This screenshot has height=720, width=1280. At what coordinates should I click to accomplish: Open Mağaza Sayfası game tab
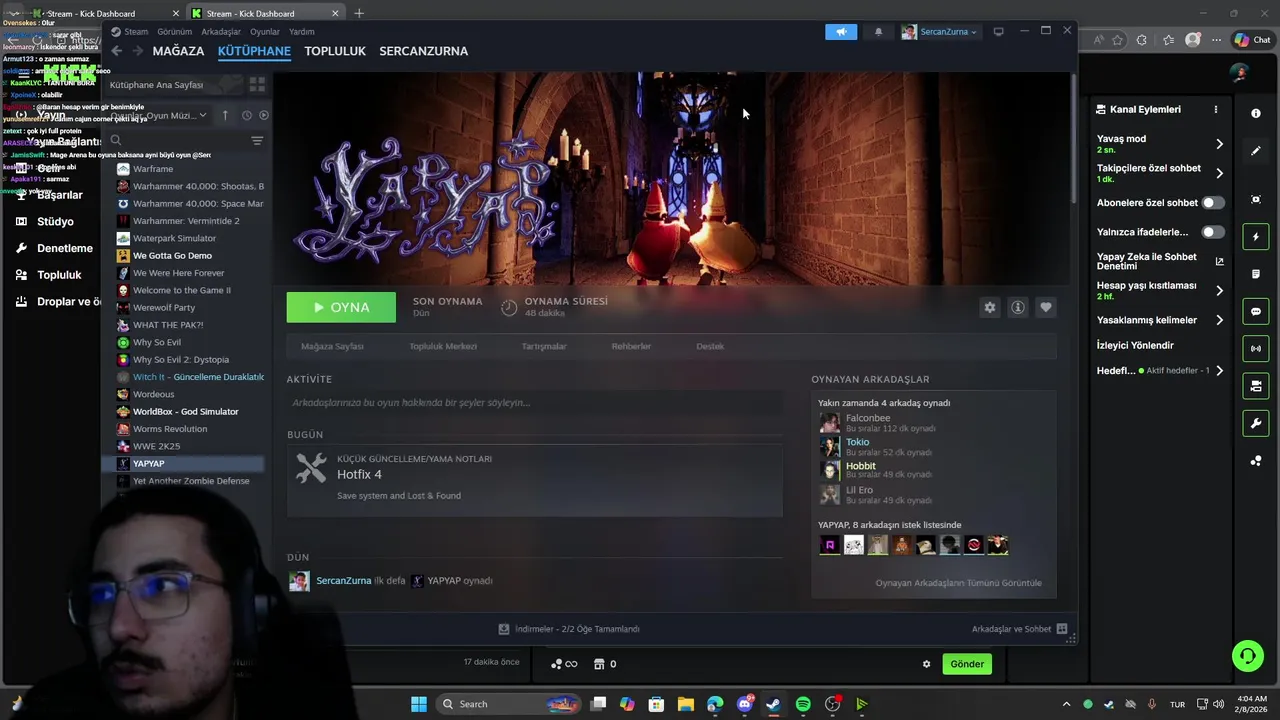point(332,346)
